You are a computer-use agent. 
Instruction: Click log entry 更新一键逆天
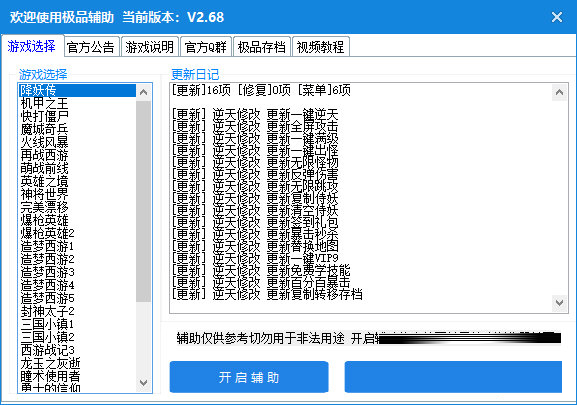[x=255, y=114]
